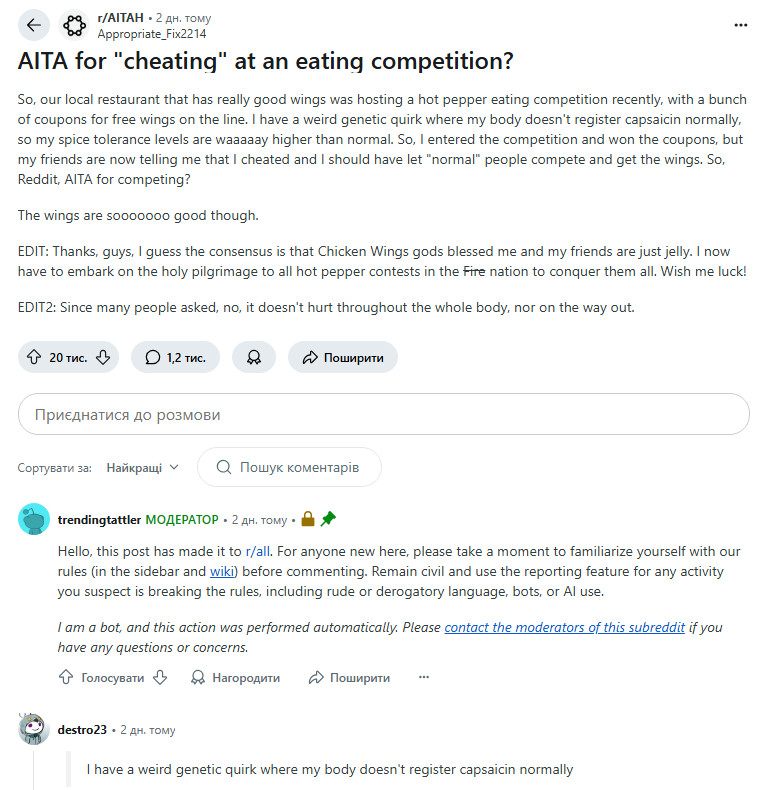Open the post options three-dot menu
Viewport: 758px width, 790px height.
tap(740, 25)
